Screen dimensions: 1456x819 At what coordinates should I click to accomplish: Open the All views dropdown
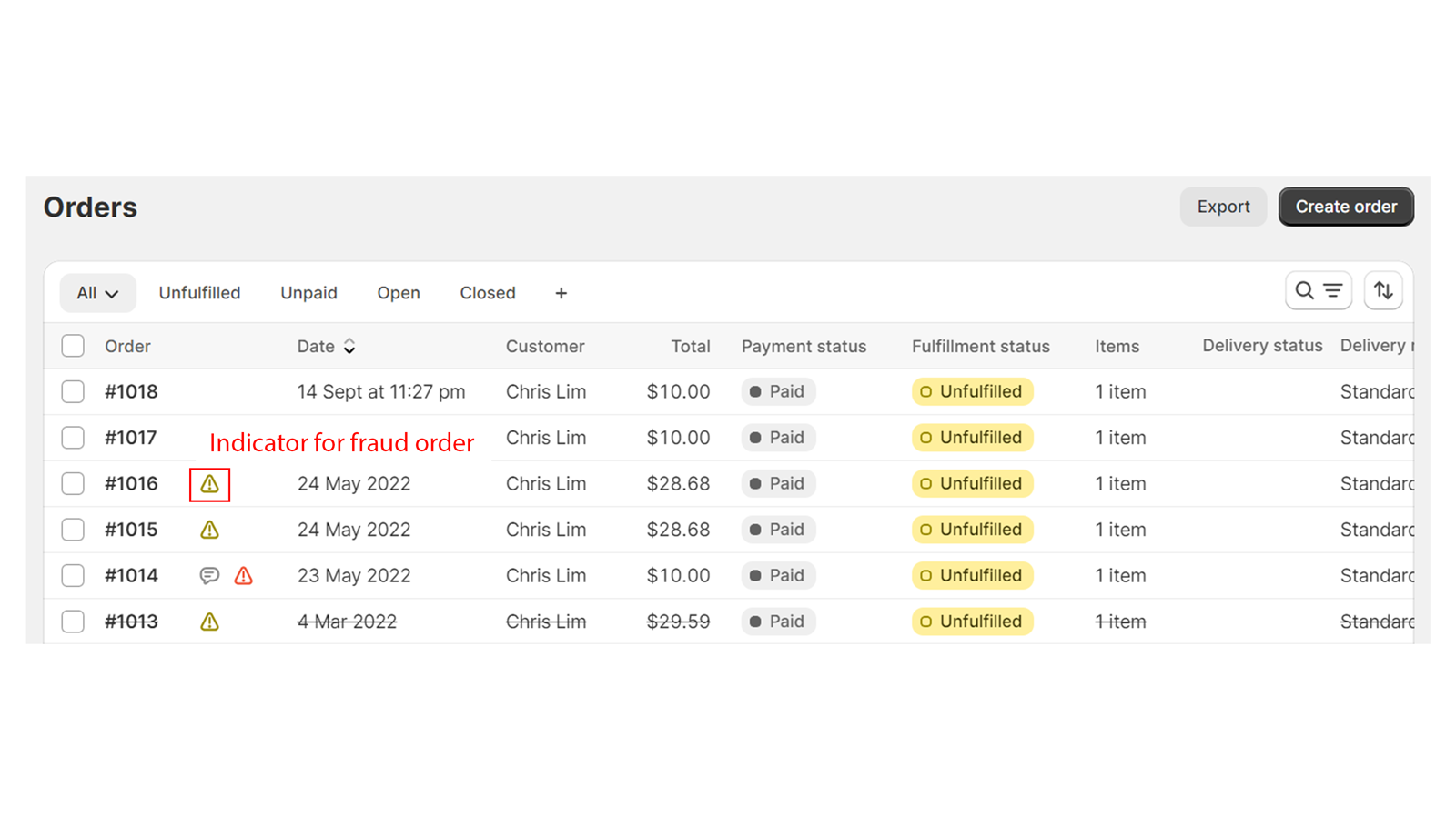(97, 292)
